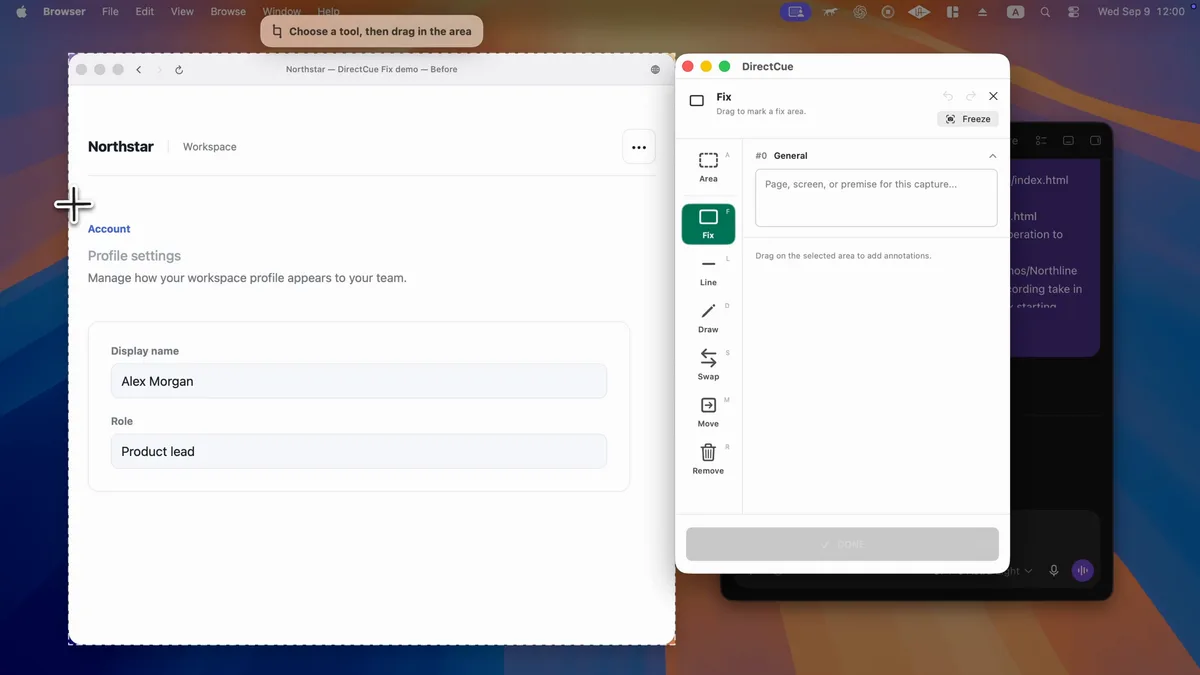This screenshot has width=1200, height=675.
Task: Open the three-dot menu beside Workspace
Action: (x=639, y=147)
